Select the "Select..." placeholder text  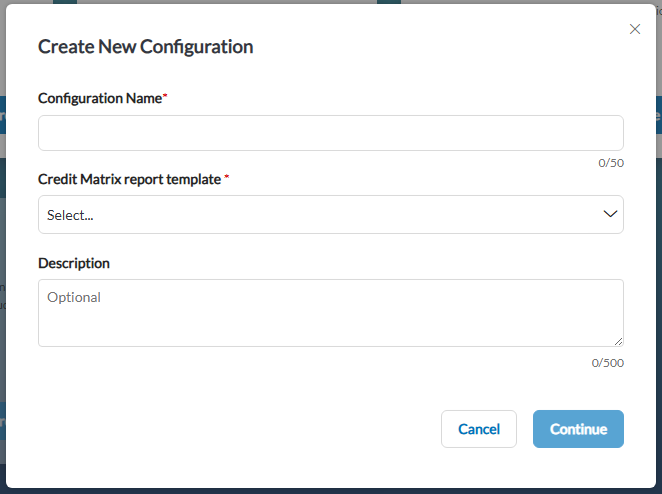pyautogui.click(x=70, y=215)
